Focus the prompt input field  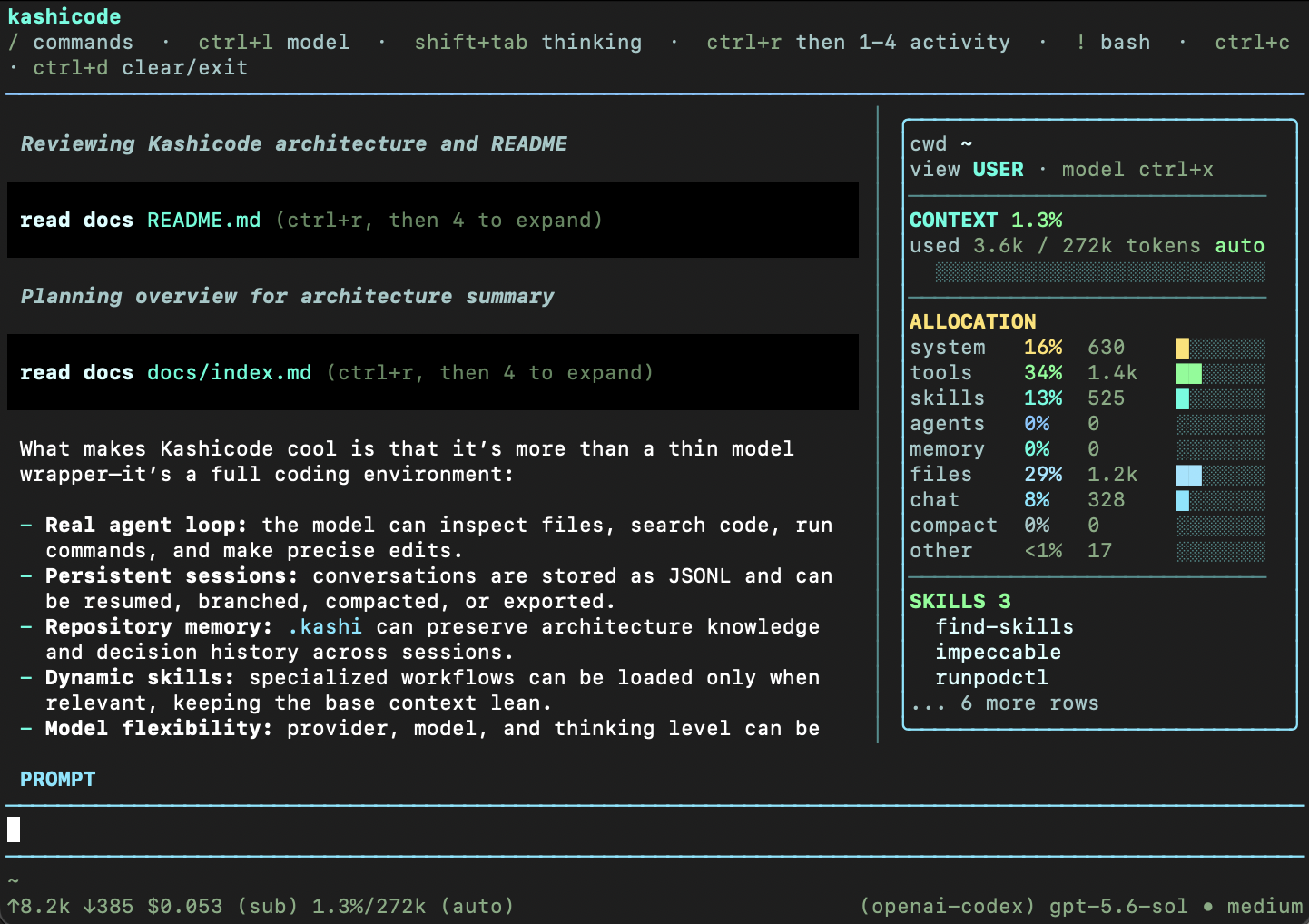[x=654, y=830]
